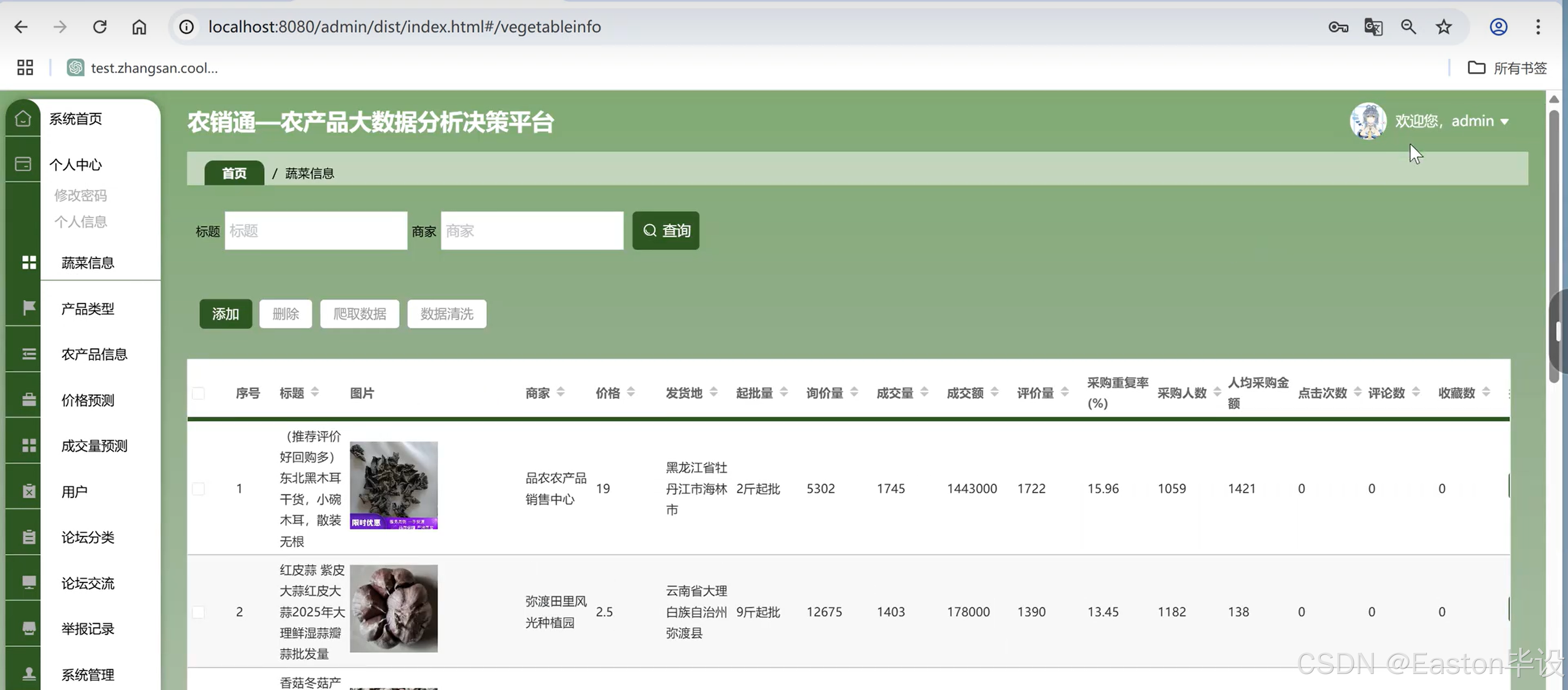This screenshot has height=690, width=1568.
Task: Select 产品类型 in the sidebar
Action: coord(88,308)
